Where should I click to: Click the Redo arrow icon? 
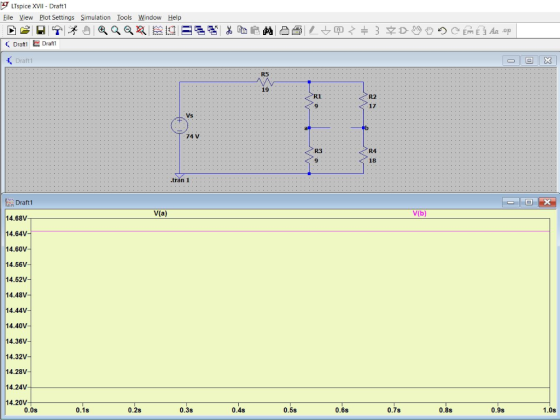click(455, 31)
